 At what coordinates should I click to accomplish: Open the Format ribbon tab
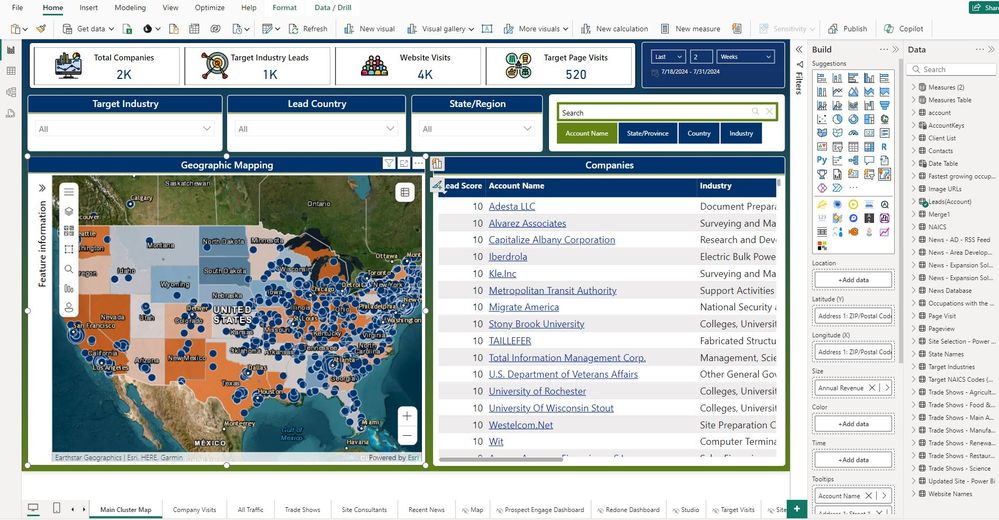pos(284,8)
